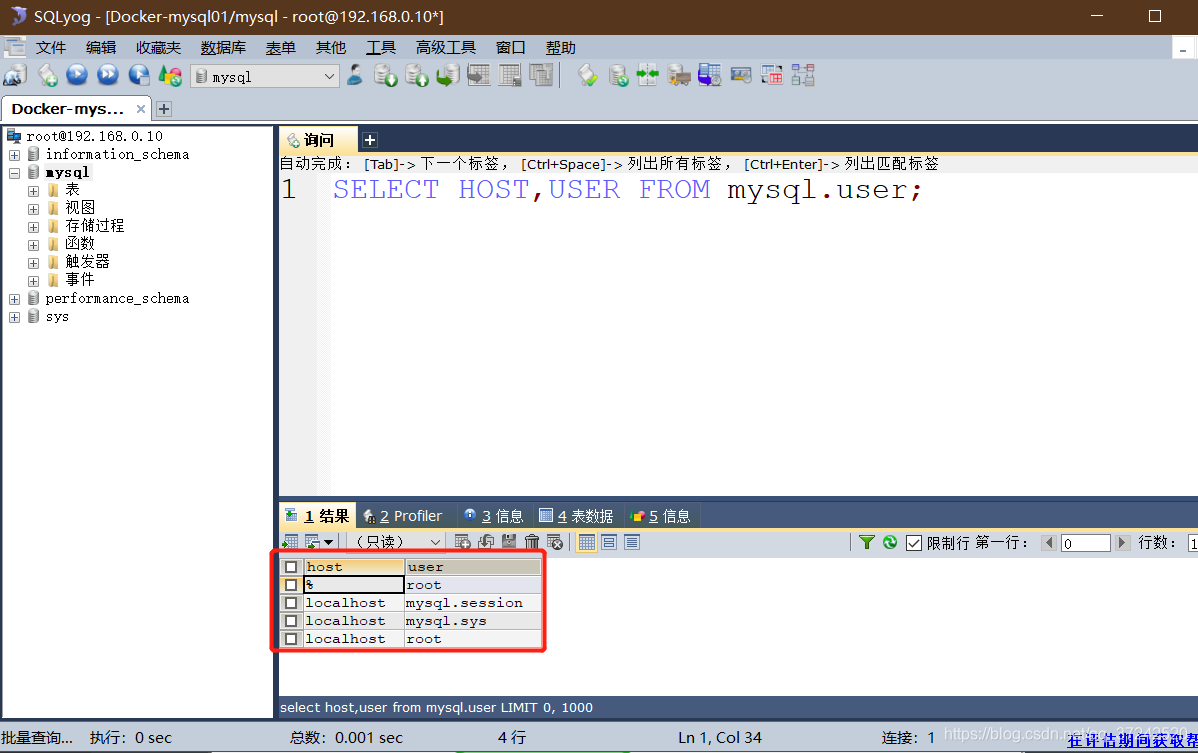Screen dimensions: 1198x753
Task: Click the host column header
Action: (x=354, y=567)
